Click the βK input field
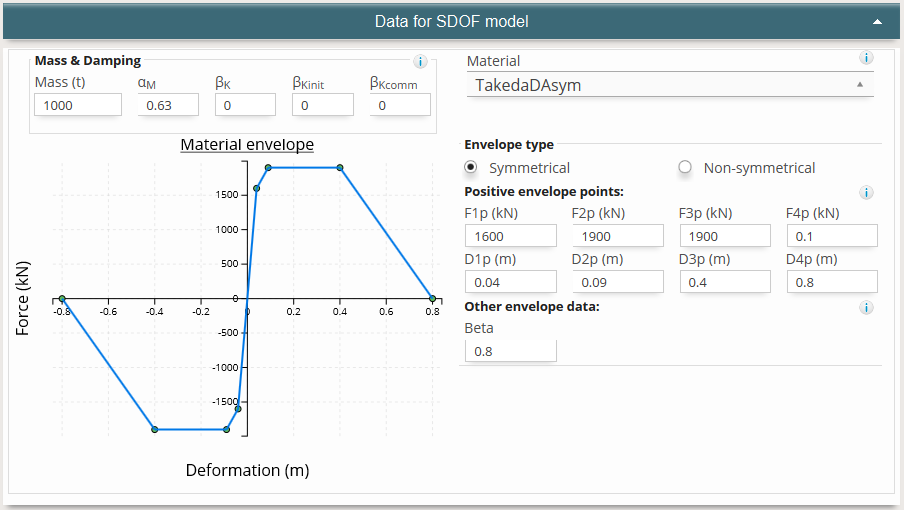Screen dimensions: 904x510 pyautogui.click(x=245, y=105)
